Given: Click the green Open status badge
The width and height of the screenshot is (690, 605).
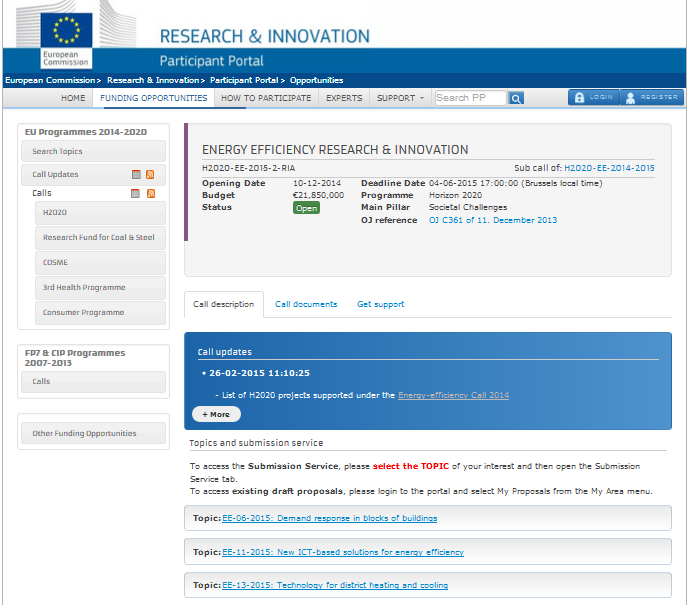Looking at the screenshot, I should 306,208.
